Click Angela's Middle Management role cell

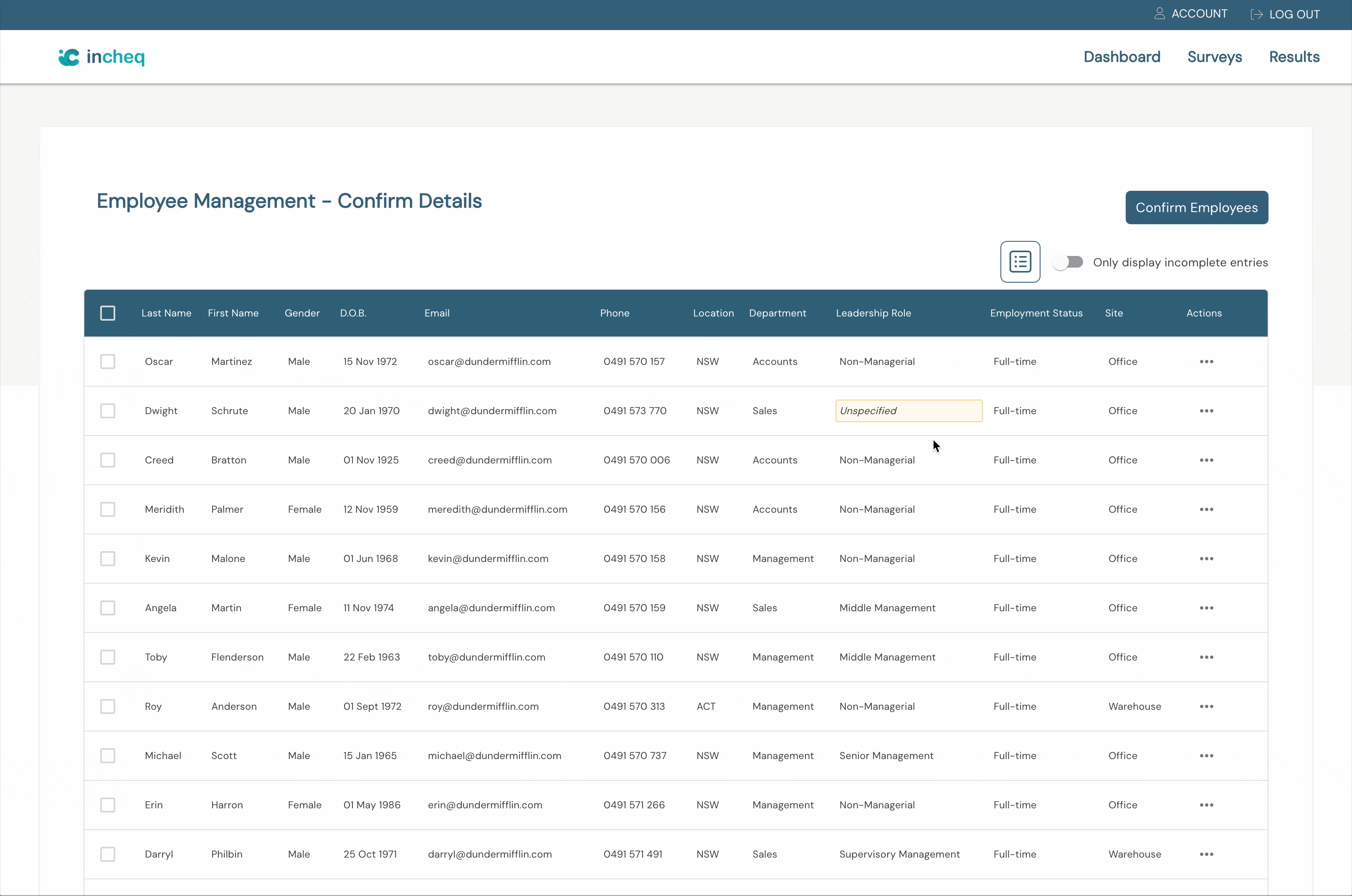[x=887, y=608]
